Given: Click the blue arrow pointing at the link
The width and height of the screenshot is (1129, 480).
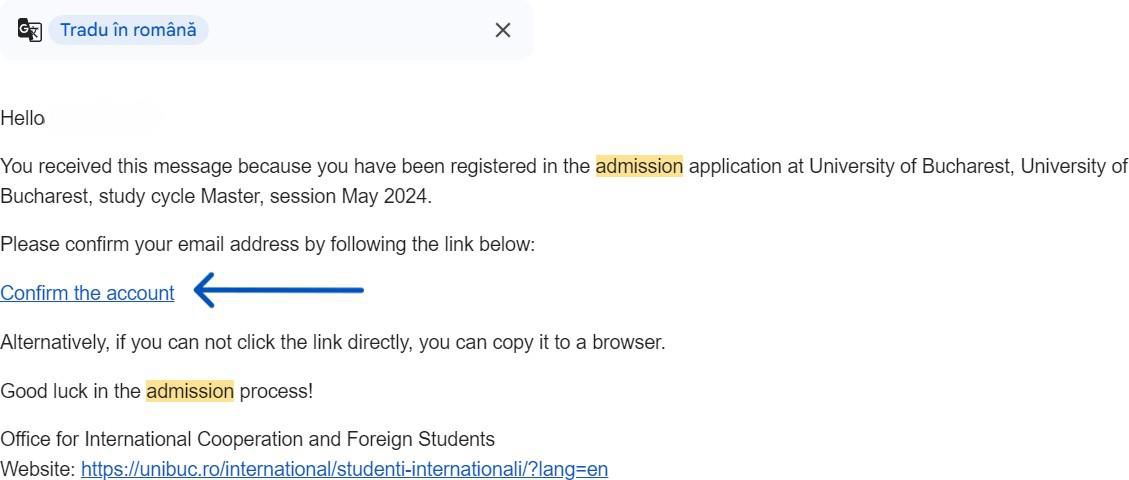Looking at the screenshot, I should 278,291.
